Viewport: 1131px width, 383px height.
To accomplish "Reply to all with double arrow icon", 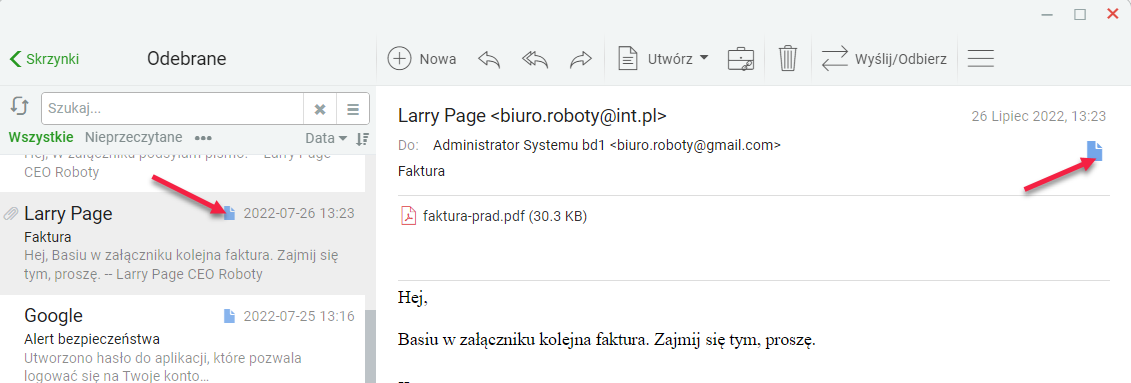I will pyautogui.click(x=534, y=59).
